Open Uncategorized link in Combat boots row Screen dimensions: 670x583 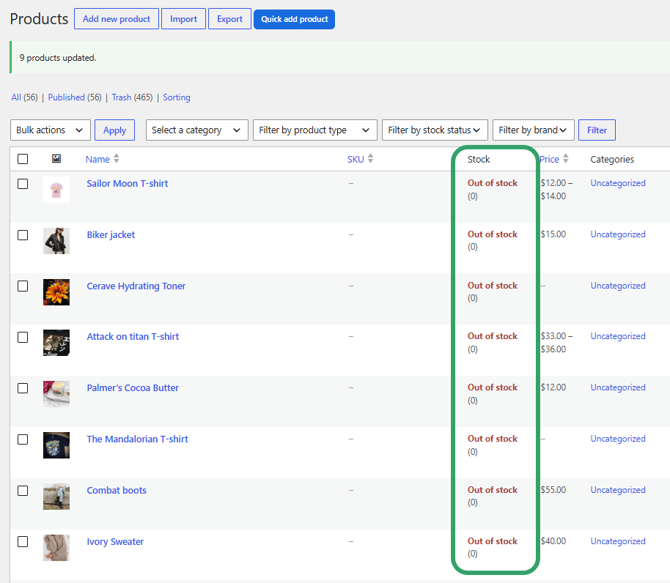[x=618, y=490]
